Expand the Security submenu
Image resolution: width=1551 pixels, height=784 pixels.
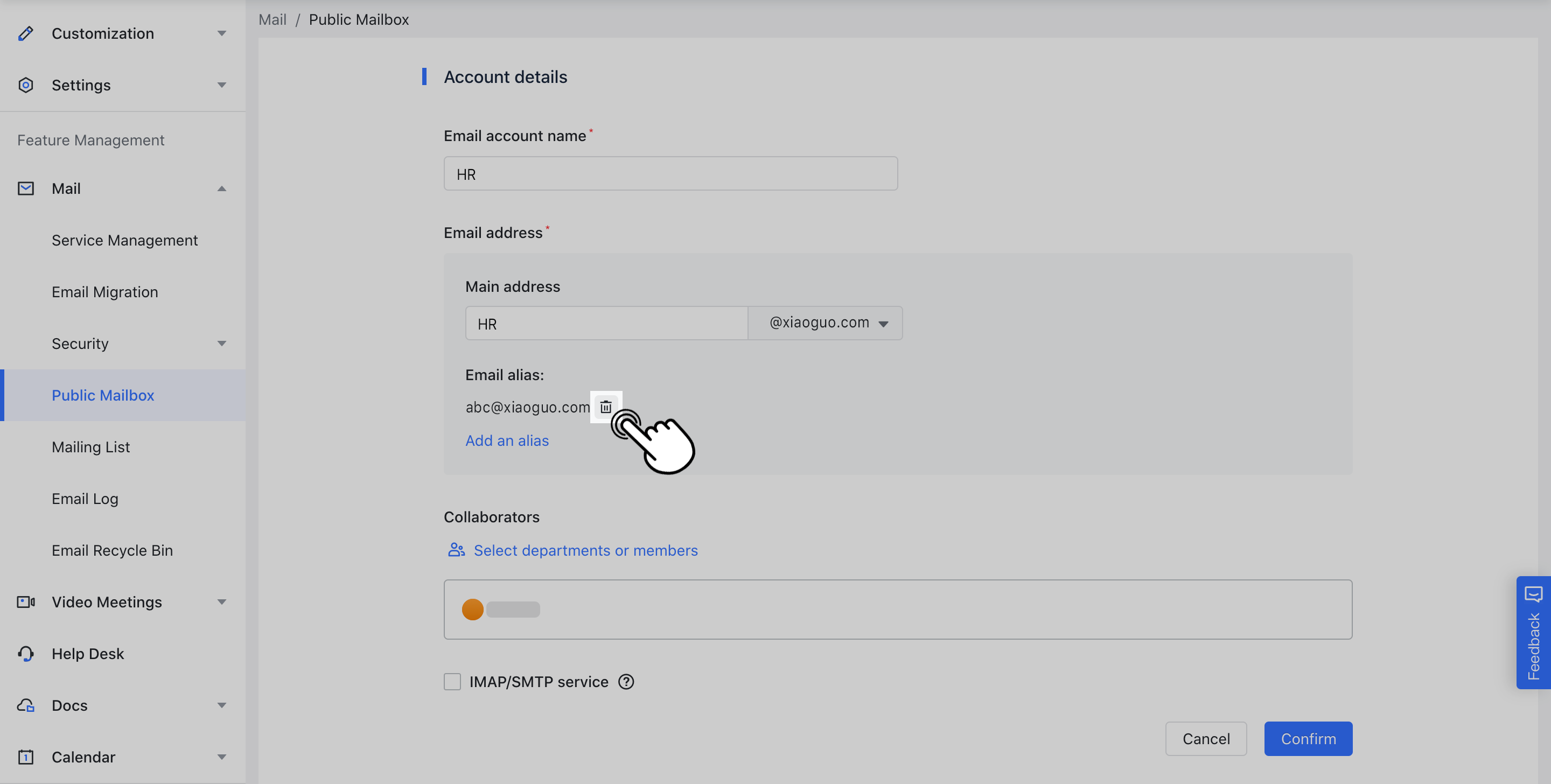click(x=221, y=343)
